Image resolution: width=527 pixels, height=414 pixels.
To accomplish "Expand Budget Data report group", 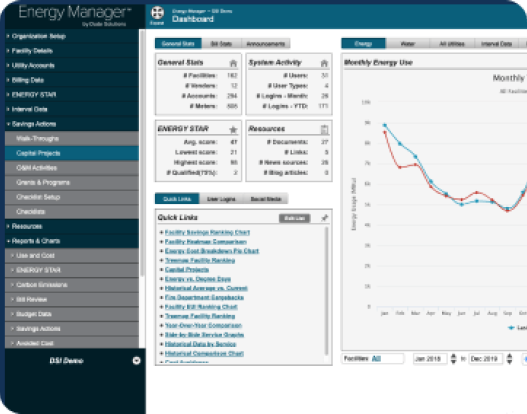I will click(72, 314).
